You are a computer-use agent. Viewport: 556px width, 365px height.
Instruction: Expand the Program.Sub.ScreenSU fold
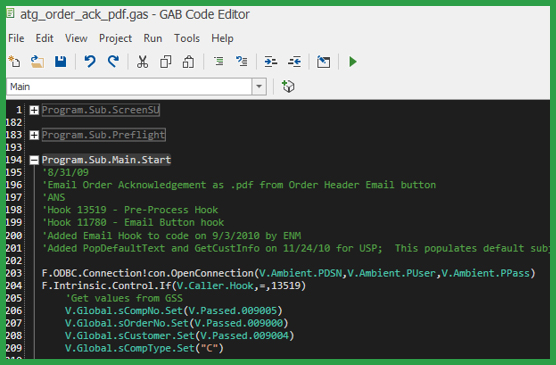click(34, 110)
